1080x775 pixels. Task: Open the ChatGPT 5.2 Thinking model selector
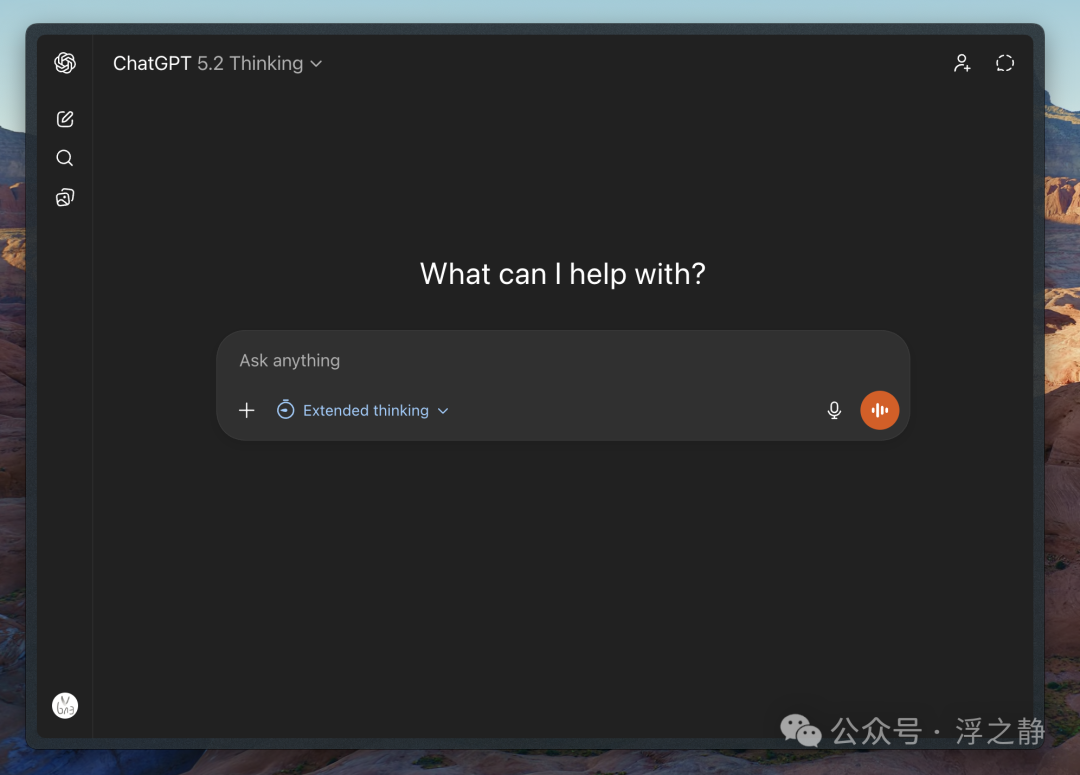218,63
